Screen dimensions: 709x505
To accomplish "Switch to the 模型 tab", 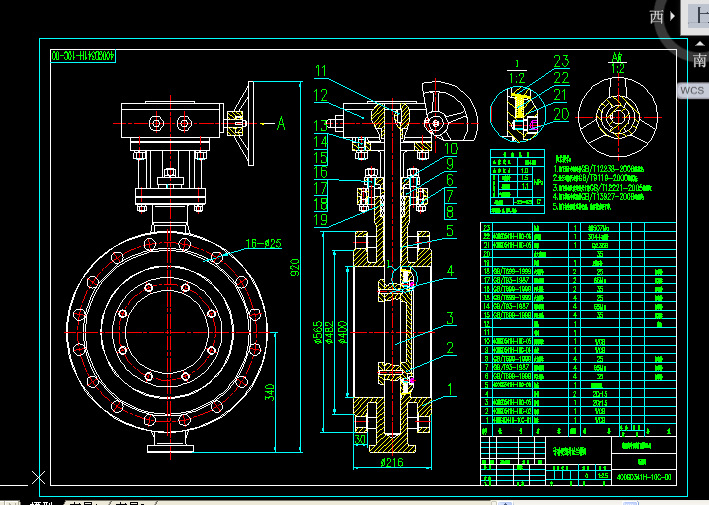I will coord(42,503).
